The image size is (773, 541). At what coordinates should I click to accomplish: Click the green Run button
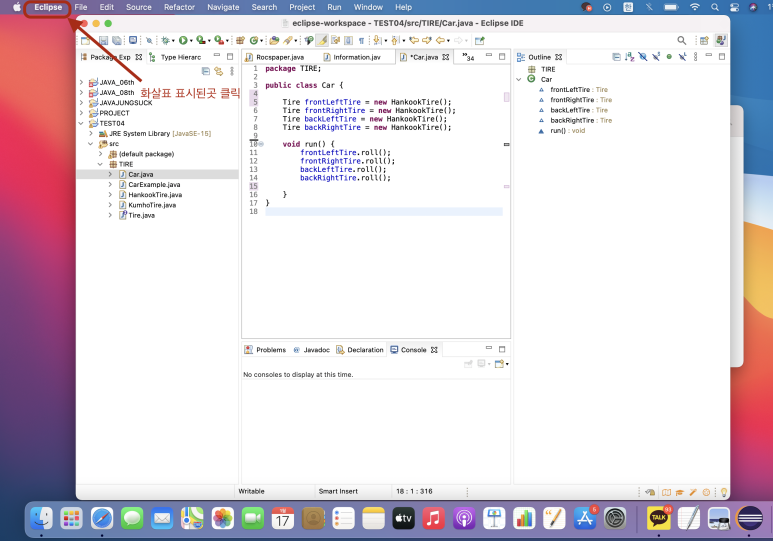[183, 40]
